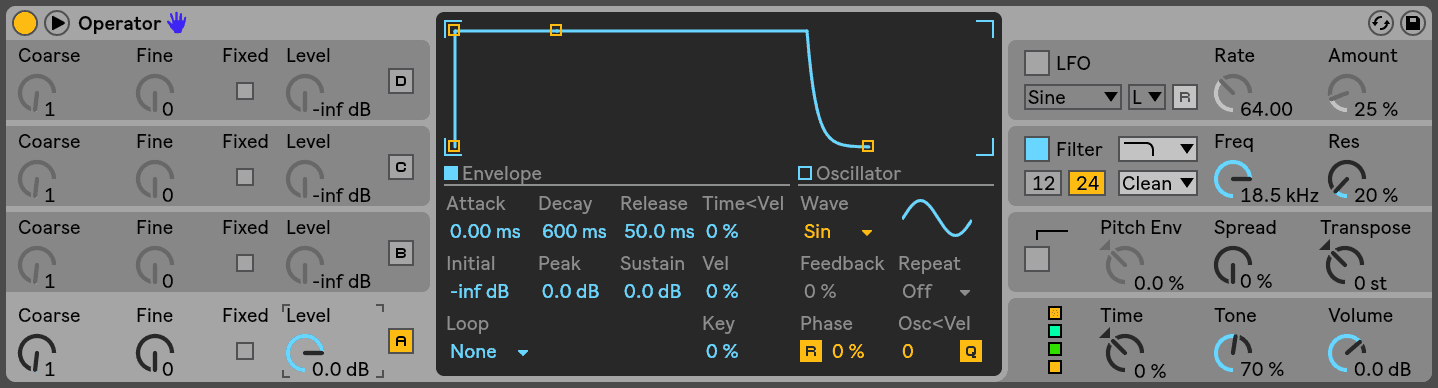Click the Phase value 0 %

pos(848,352)
